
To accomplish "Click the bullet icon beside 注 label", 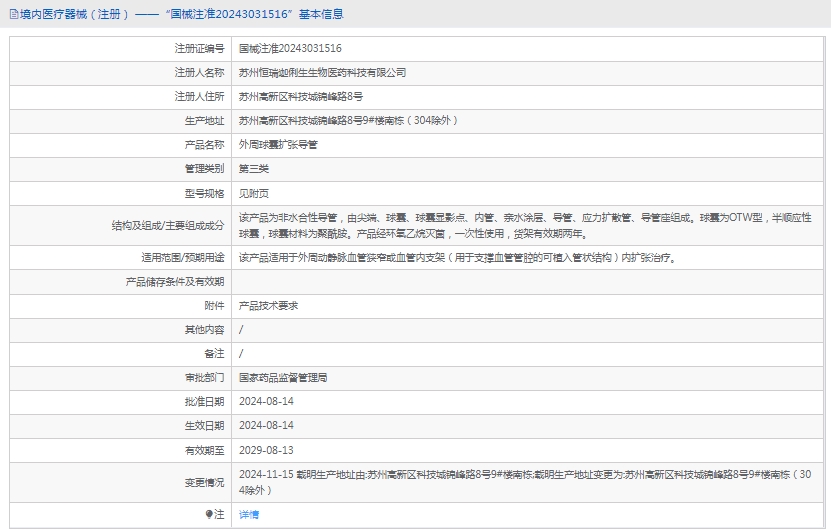I will click(x=208, y=514).
